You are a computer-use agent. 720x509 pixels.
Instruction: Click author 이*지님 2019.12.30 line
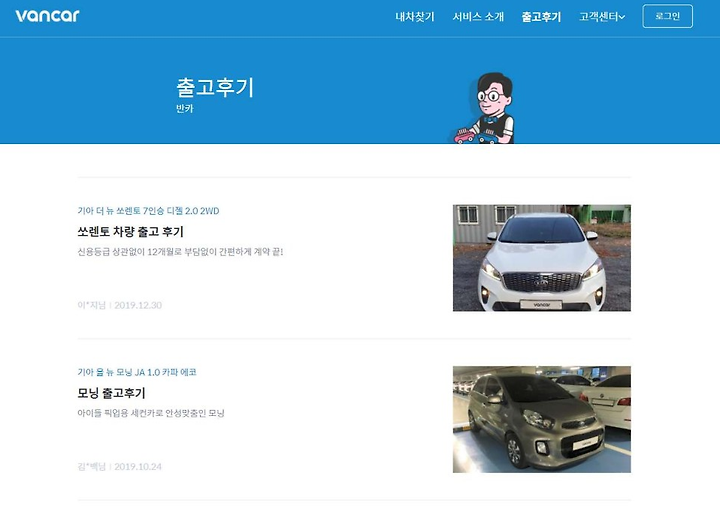(x=119, y=305)
